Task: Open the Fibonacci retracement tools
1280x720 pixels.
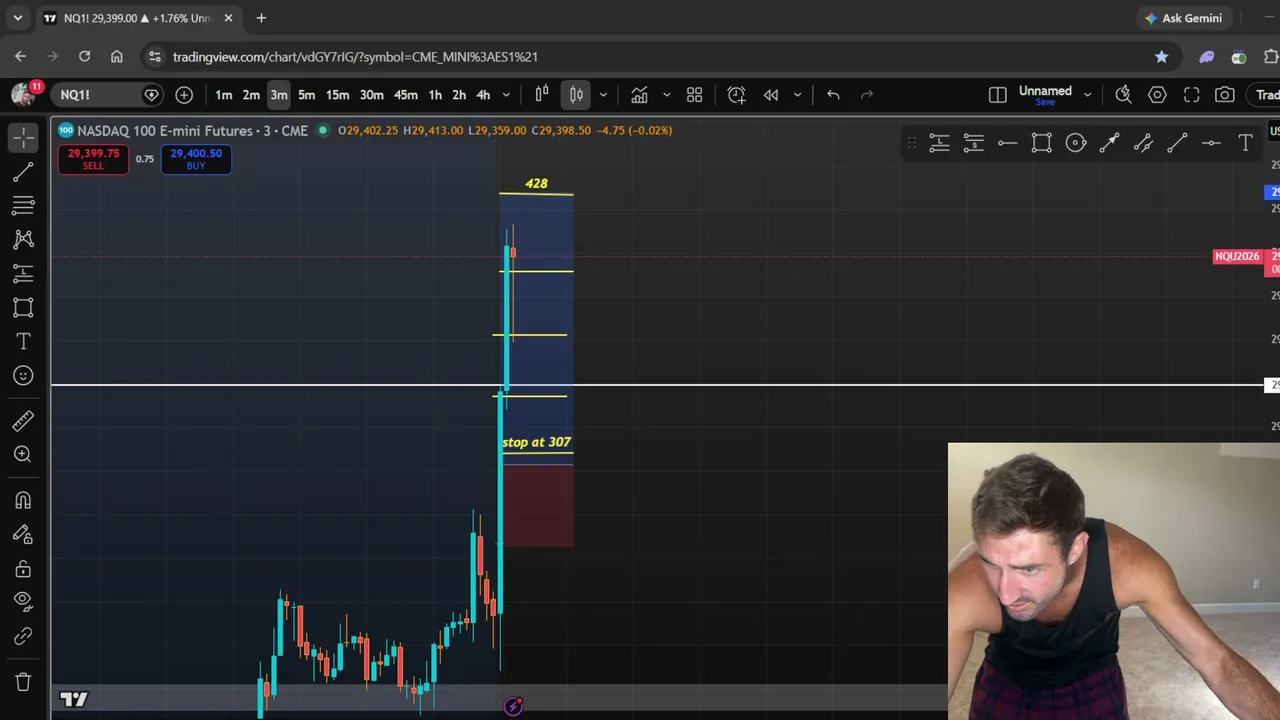Action: coord(23,205)
